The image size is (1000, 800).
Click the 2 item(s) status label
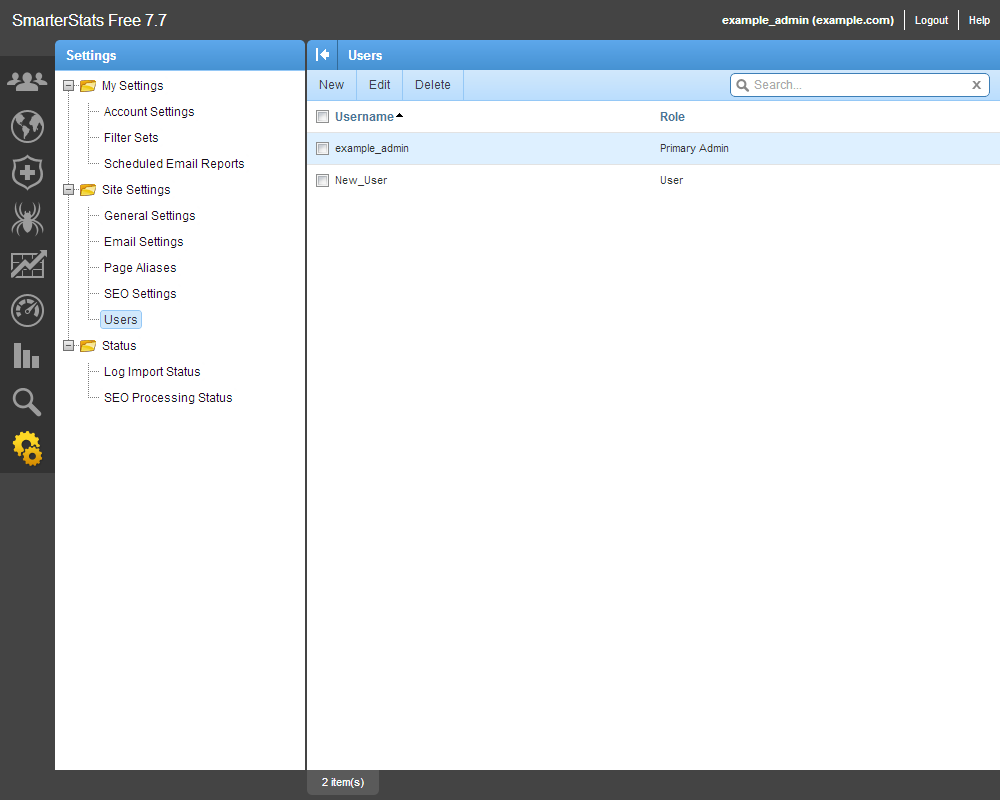coord(343,782)
